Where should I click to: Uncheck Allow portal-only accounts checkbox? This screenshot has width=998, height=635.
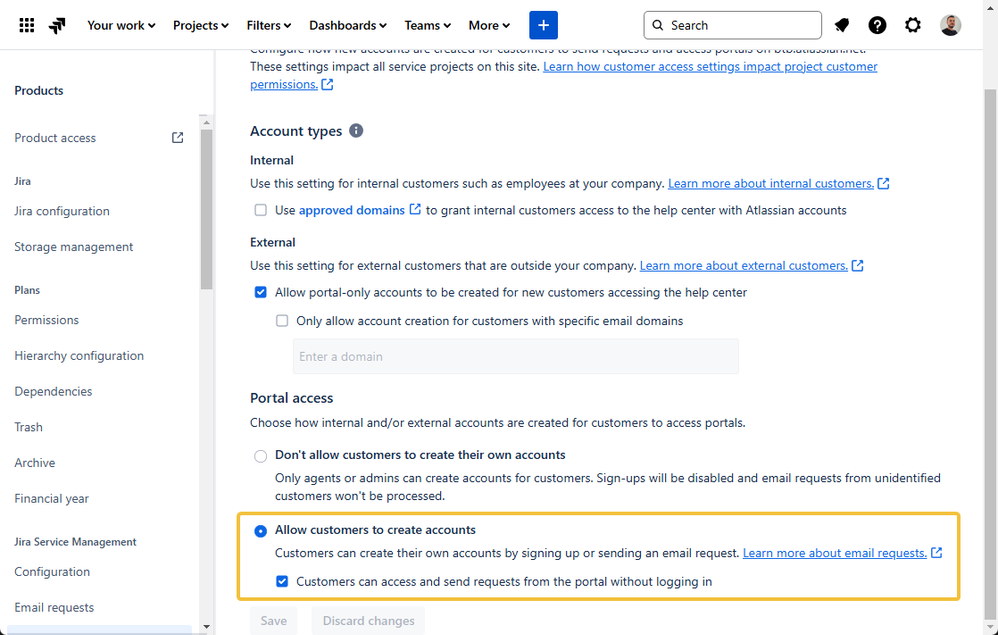[x=260, y=292]
